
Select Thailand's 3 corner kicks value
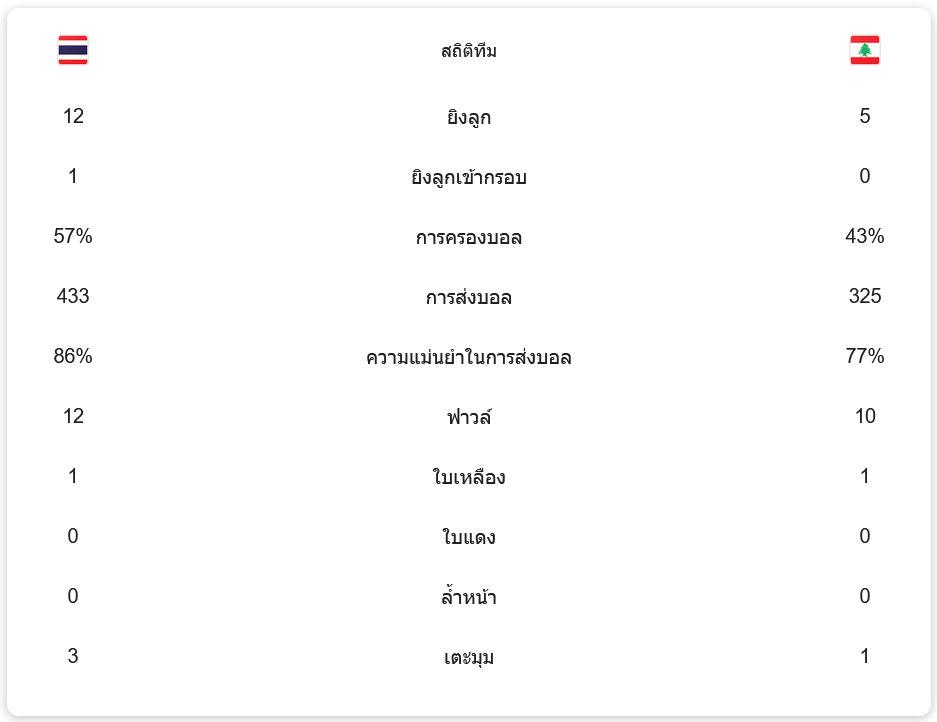point(73,656)
